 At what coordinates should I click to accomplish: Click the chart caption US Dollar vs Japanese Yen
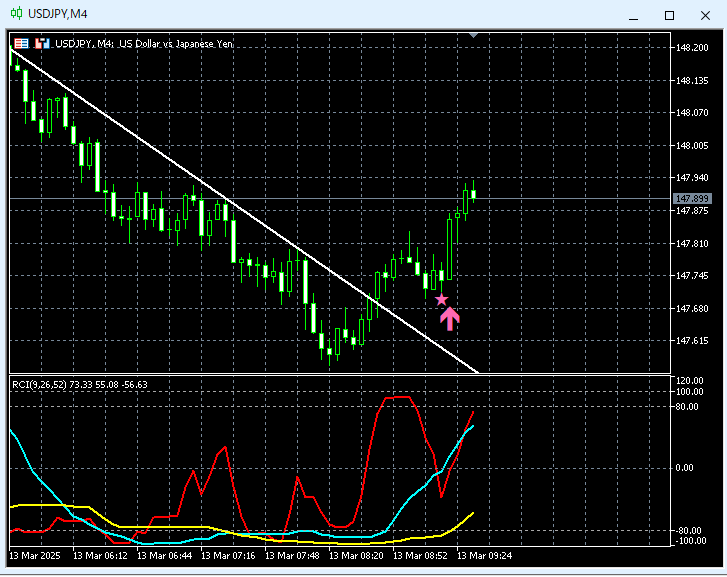[x=176, y=44]
